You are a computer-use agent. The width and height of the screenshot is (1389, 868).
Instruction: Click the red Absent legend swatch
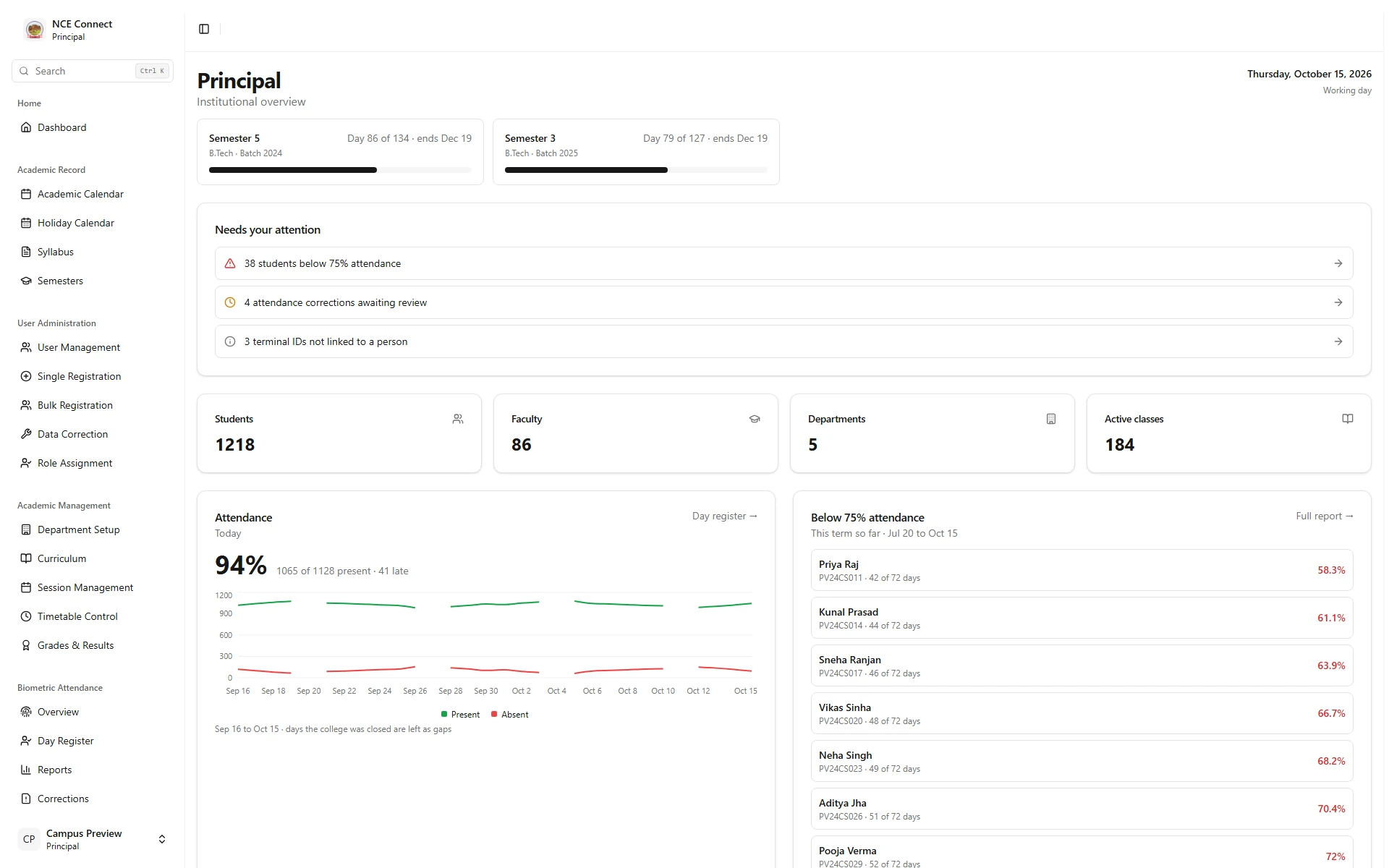[x=494, y=714]
